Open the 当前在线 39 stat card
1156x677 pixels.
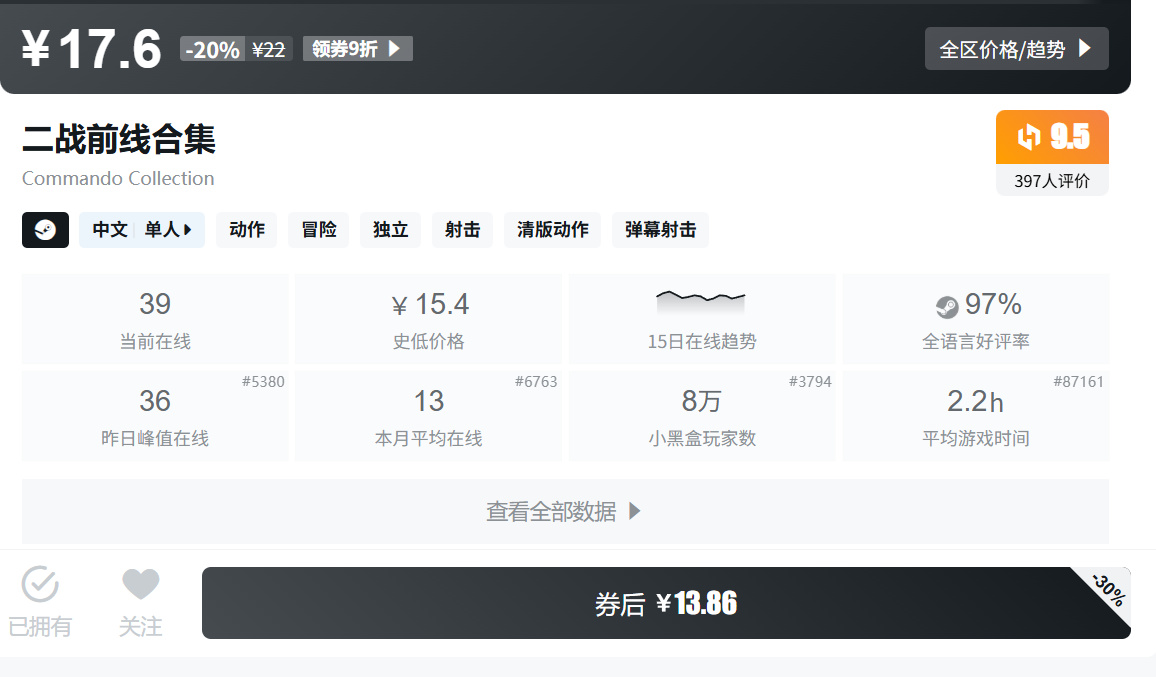(x=155, y=319)
